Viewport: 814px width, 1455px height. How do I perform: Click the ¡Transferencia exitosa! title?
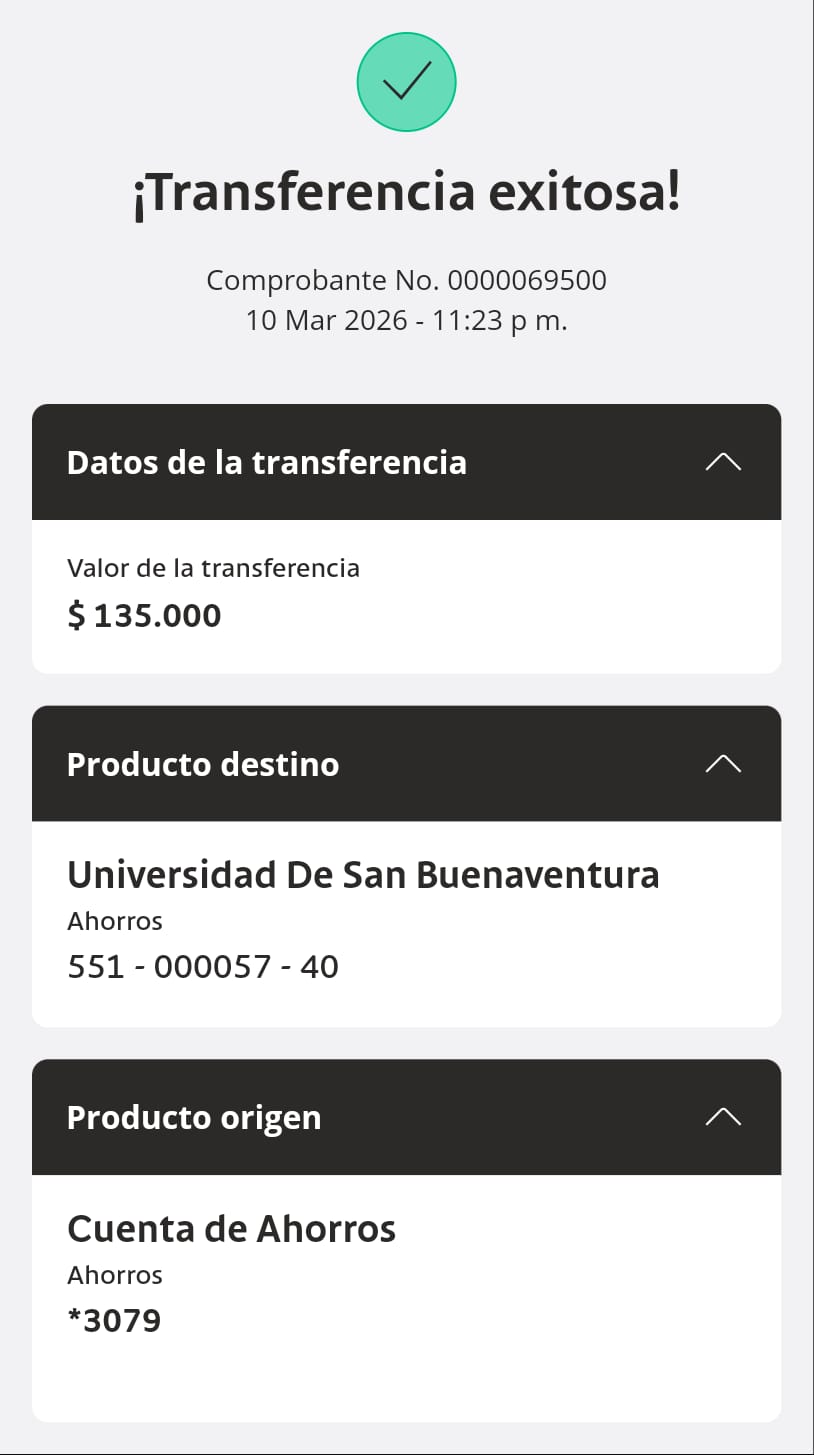coord(407,193)
